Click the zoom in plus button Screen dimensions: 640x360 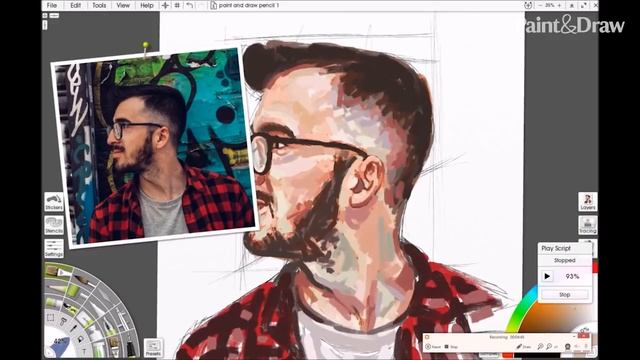click(559, 5)
